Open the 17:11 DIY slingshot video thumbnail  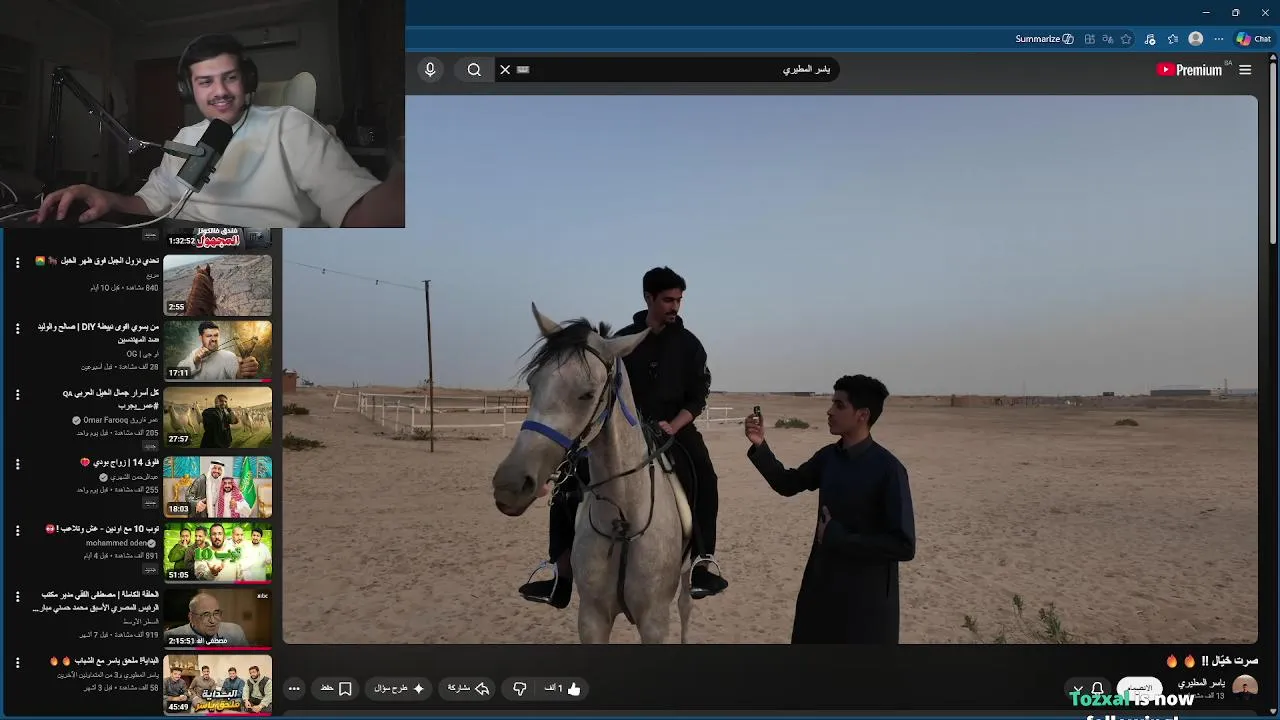(217, 351)
